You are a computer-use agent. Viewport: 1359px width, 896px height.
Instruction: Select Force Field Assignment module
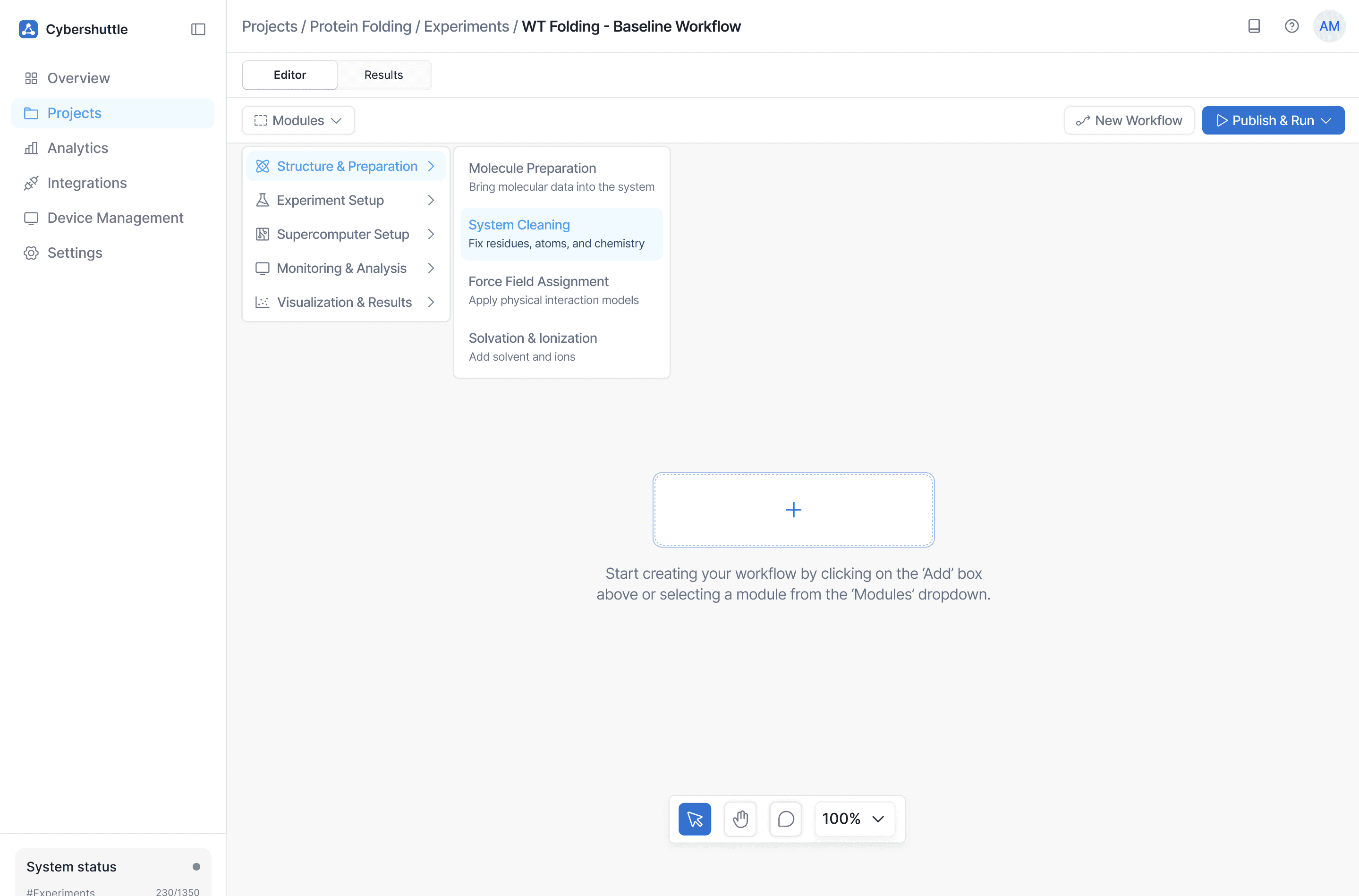click(561, 290)
